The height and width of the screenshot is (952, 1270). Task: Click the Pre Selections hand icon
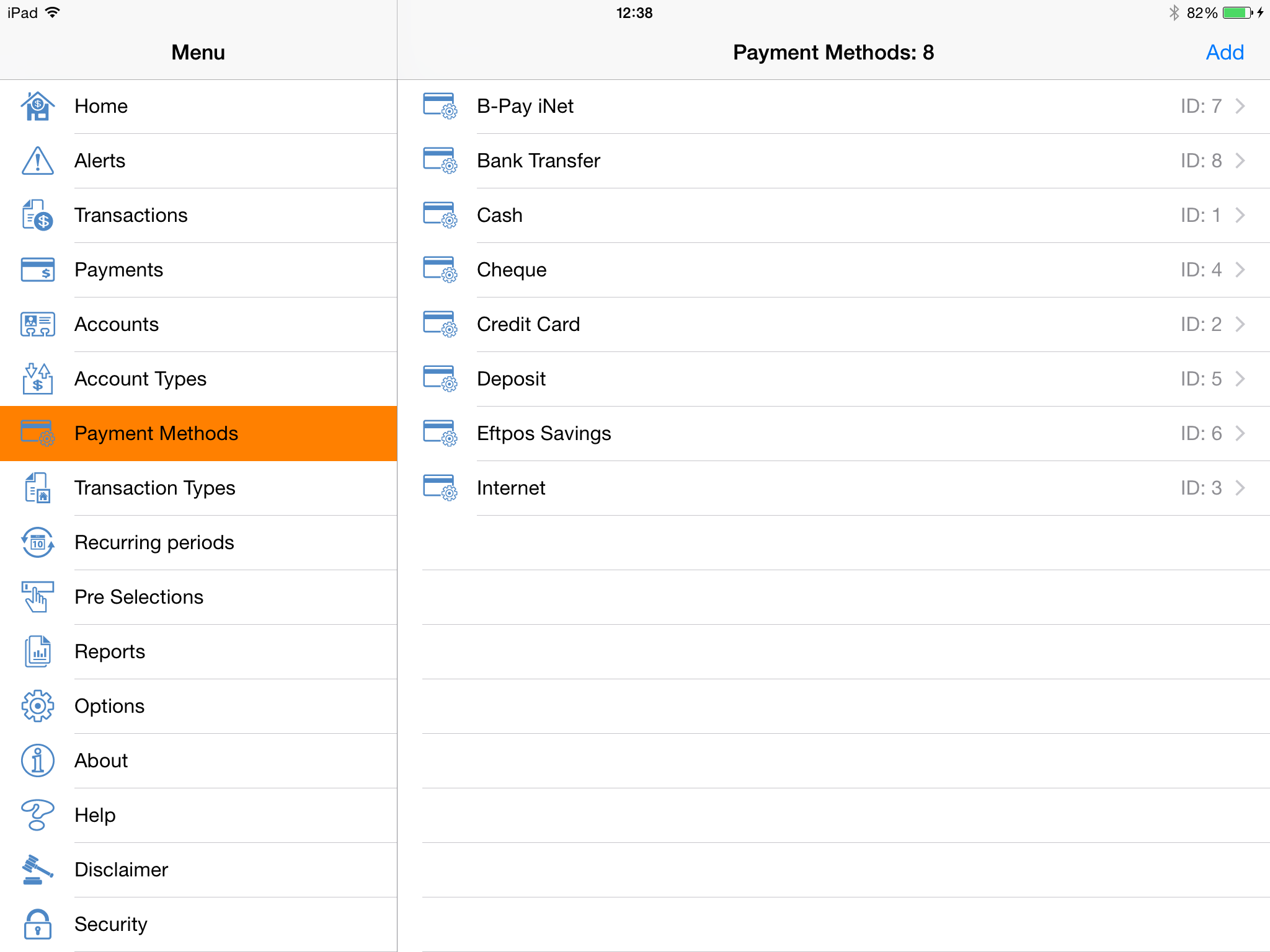(38, 597)
